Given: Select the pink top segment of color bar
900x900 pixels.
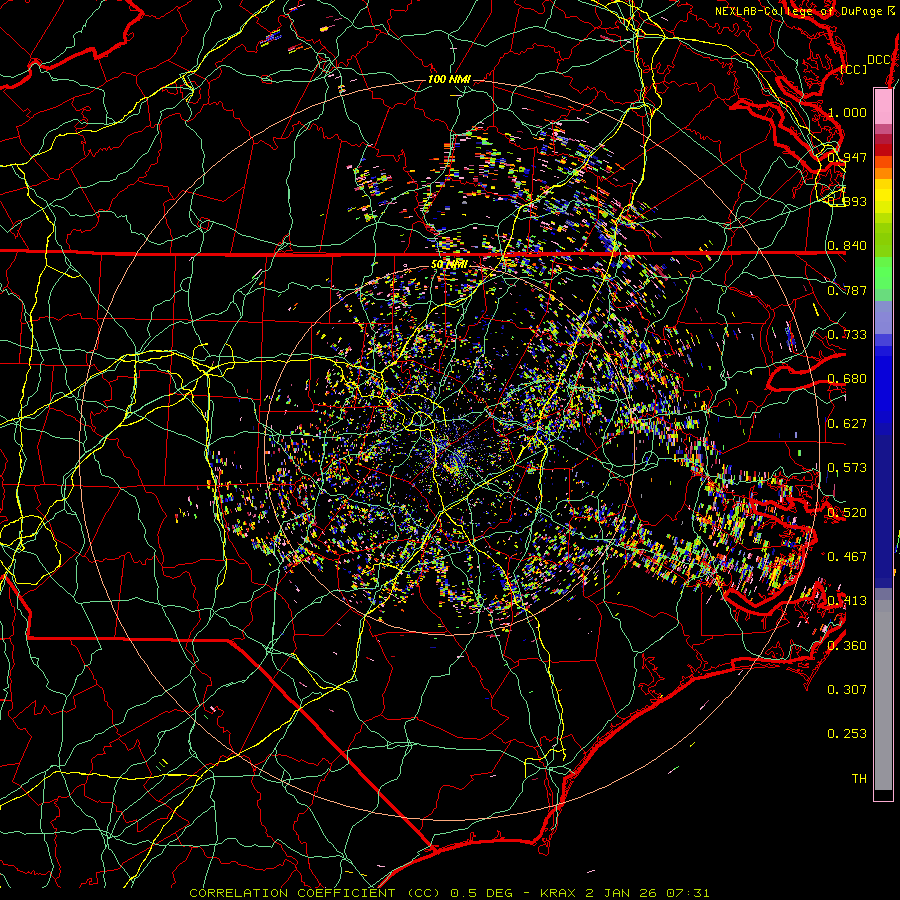Looking at the screenshot, I should (883, 106).
